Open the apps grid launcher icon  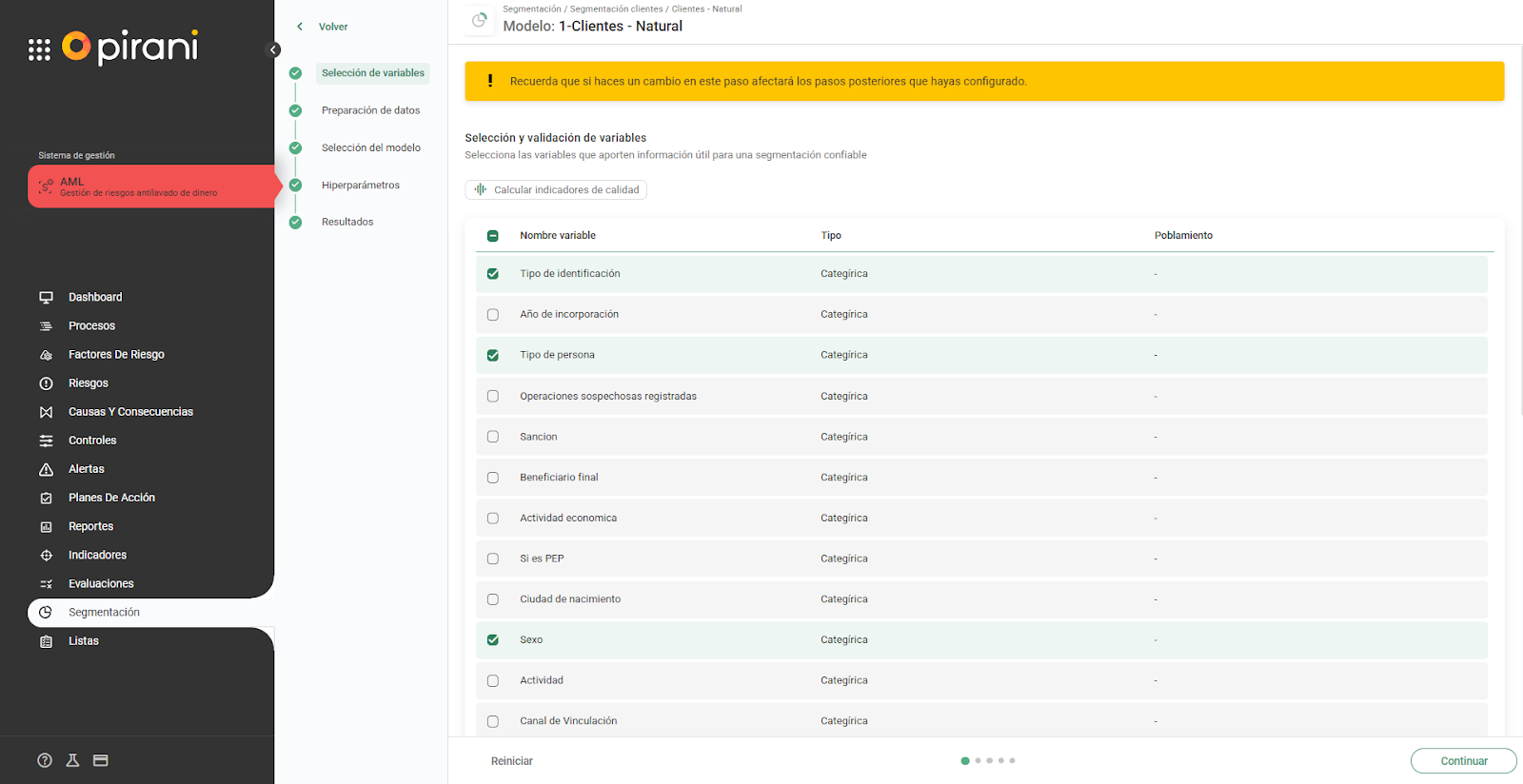(x=39, y=49)
